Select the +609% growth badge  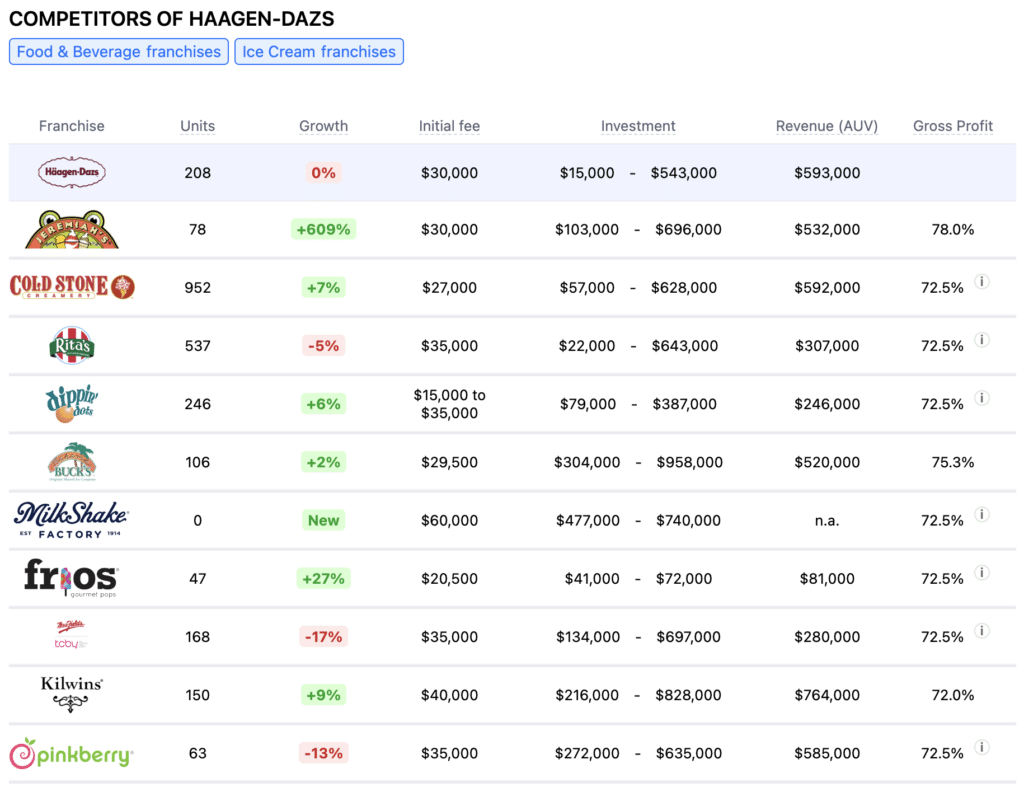pos(323,229)
